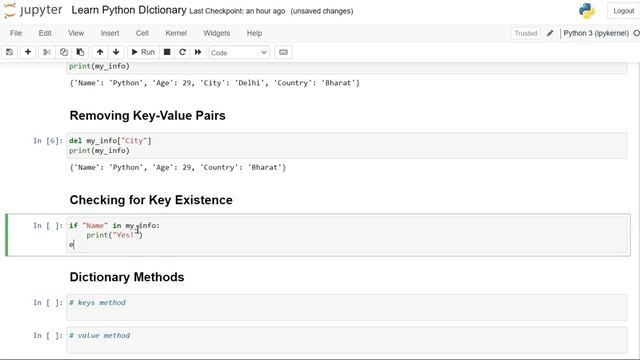Viewport: 640px width, 360px height.
Task: Click Last Checkpoint an hour ago text
Action: 237,11
